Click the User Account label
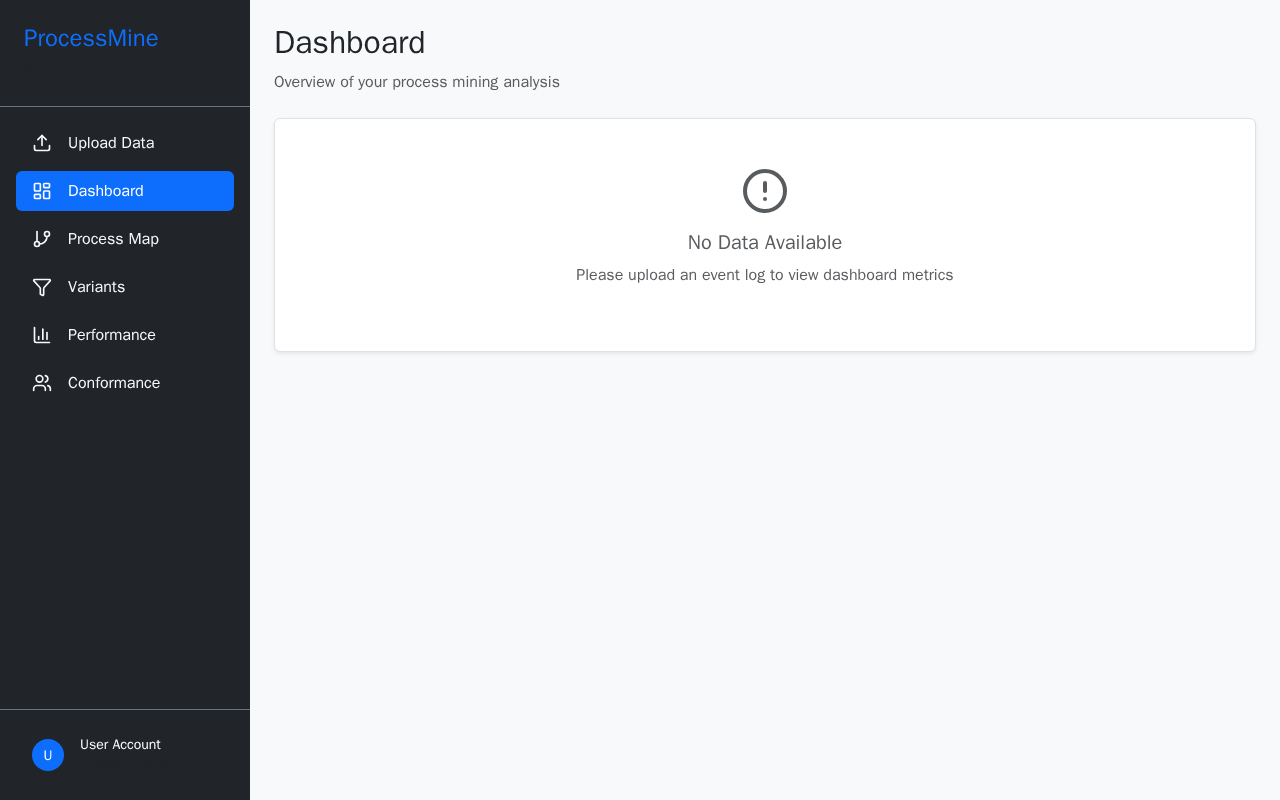 [x=120, y=745]
